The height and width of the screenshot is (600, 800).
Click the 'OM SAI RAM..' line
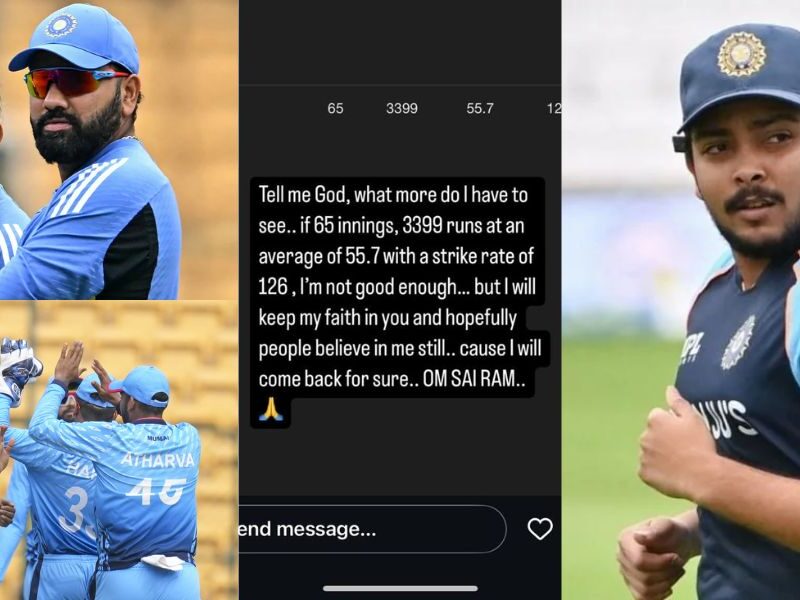pos(474,379)
